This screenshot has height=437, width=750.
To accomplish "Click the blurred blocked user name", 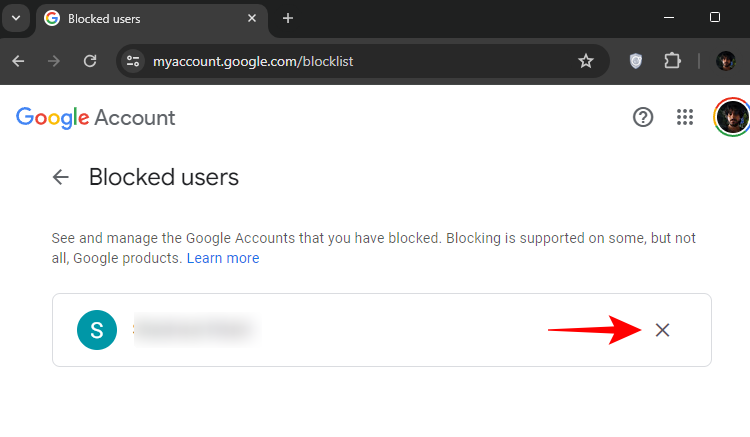I will coord(197,329).
